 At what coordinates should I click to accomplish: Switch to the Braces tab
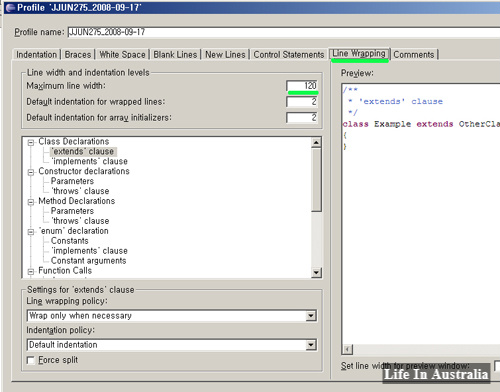(78, 54)
